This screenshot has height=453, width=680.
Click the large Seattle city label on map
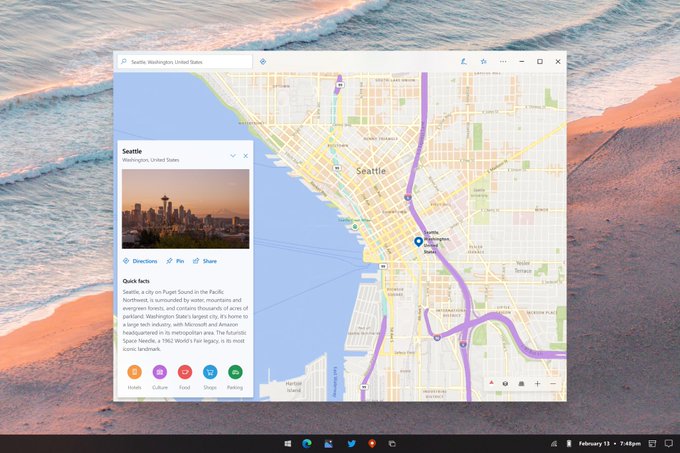pyautogui.click(x=371, y=171)
